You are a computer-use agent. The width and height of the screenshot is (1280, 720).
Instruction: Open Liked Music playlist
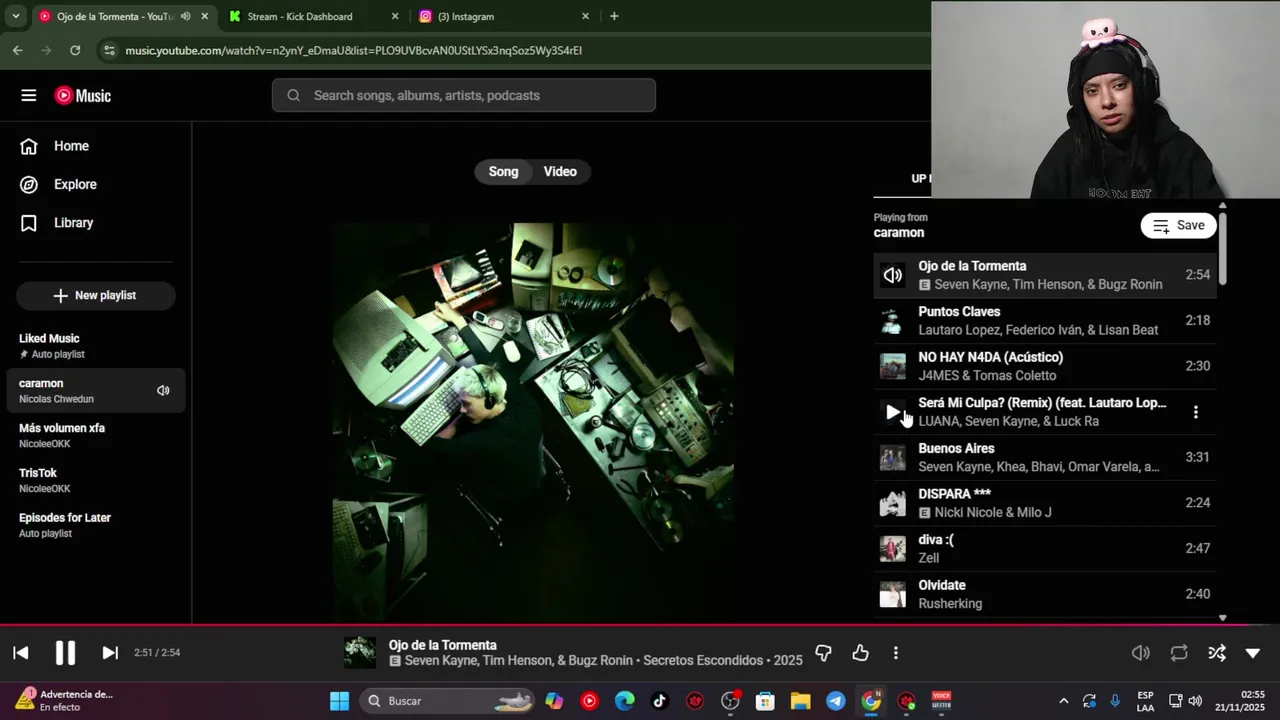click(x=95, y=346)
